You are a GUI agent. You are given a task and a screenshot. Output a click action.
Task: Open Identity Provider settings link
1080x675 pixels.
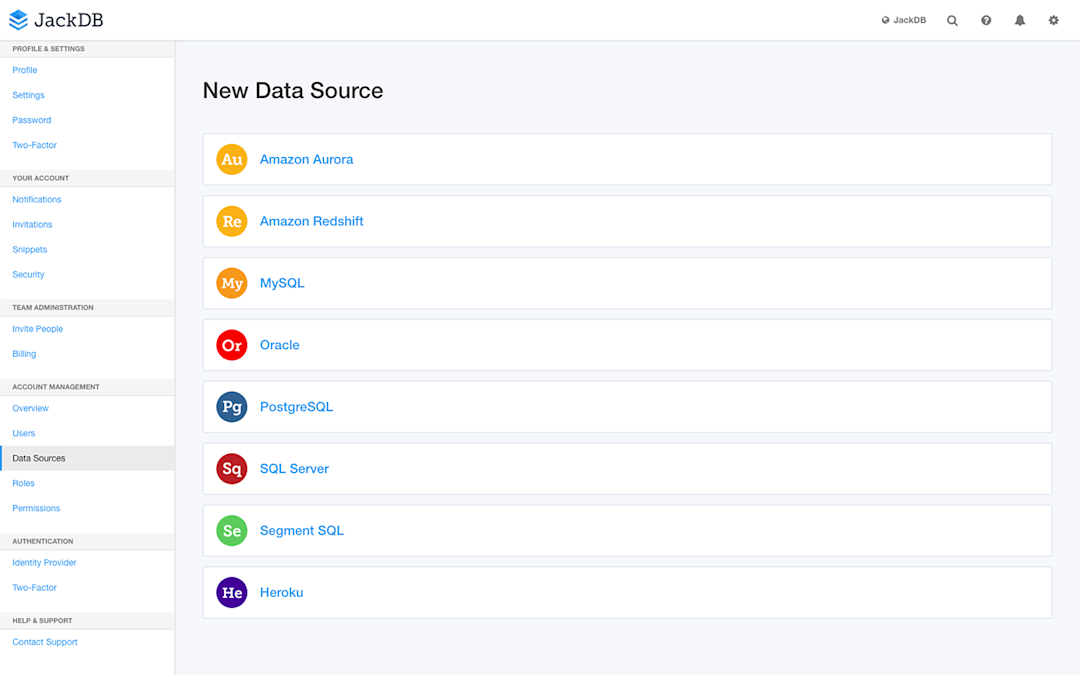(x=44, y=563)
